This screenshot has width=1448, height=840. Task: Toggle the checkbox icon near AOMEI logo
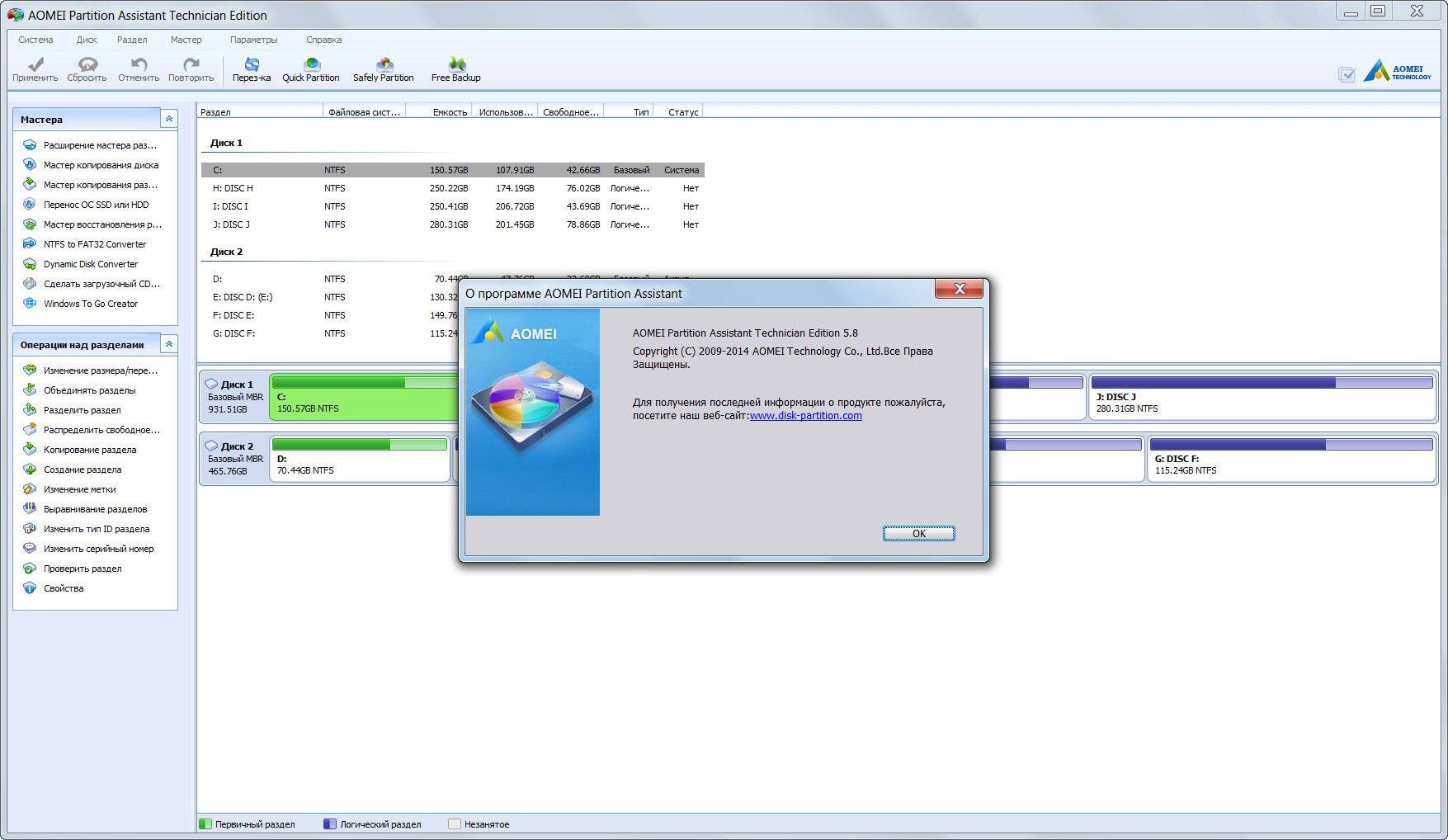[x=1347, y=75]
